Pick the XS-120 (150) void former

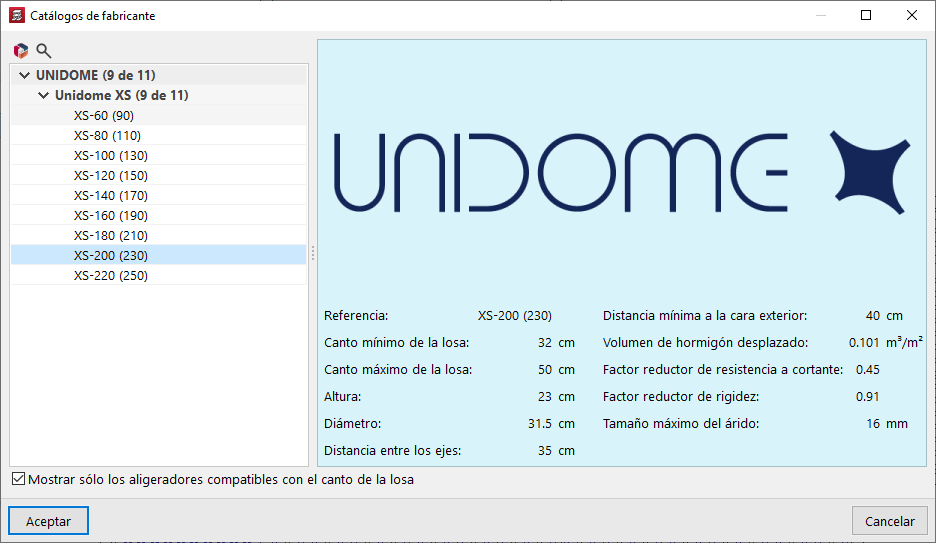[159, 175]
